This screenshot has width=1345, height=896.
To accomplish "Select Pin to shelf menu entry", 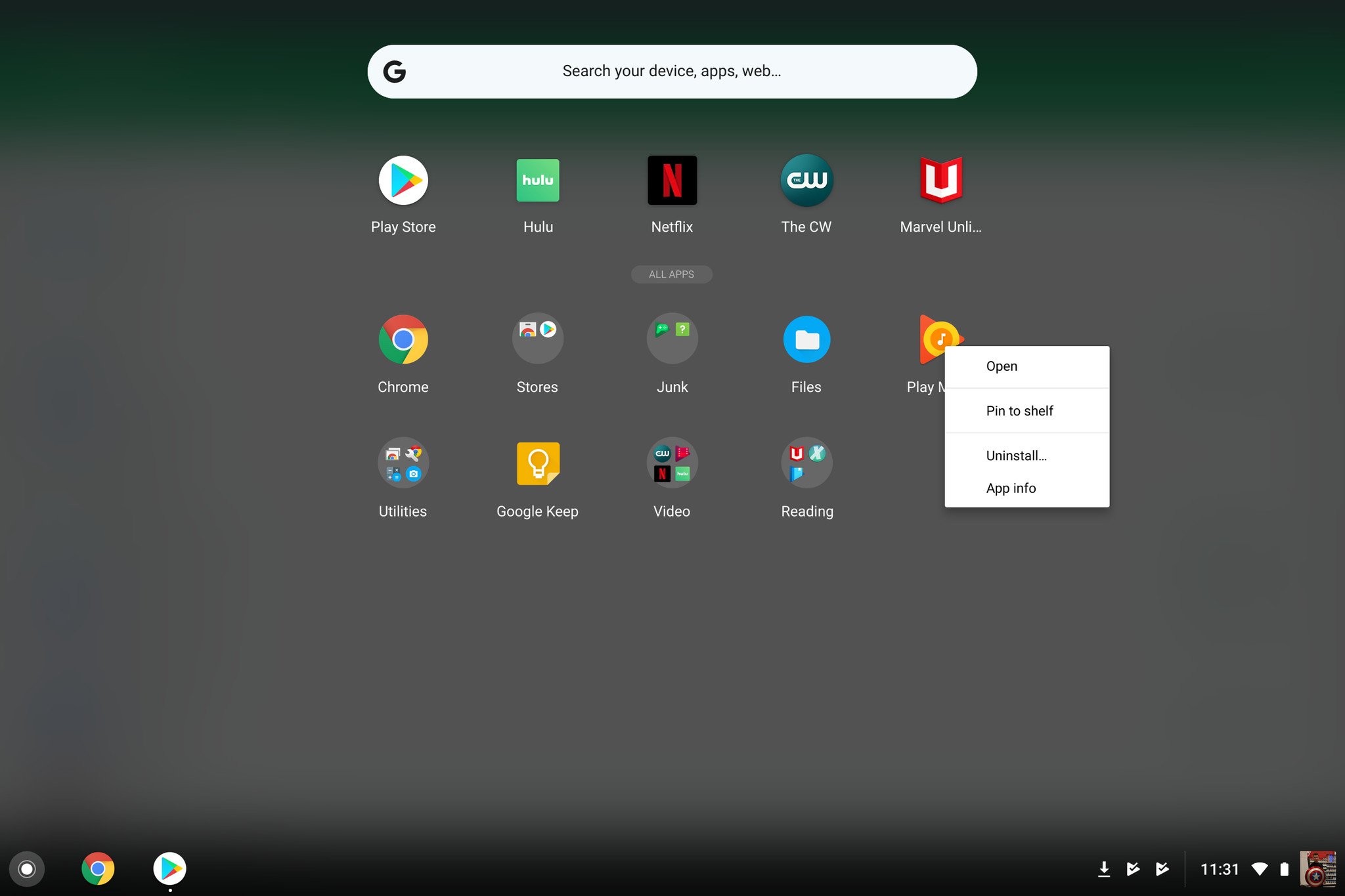I will coord(1019,411).
